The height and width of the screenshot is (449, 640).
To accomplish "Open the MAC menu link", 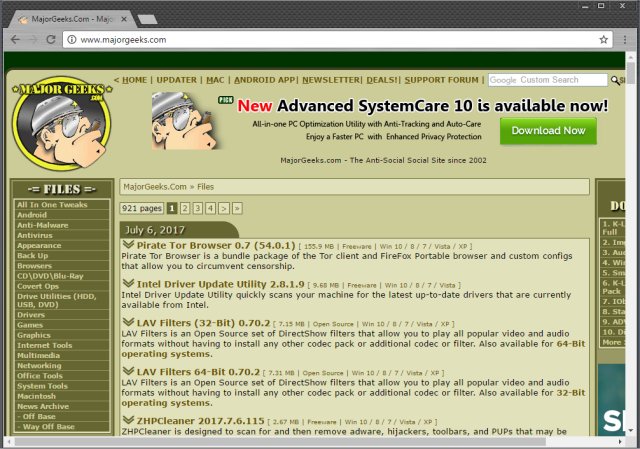I will click(x=215, y=80).
